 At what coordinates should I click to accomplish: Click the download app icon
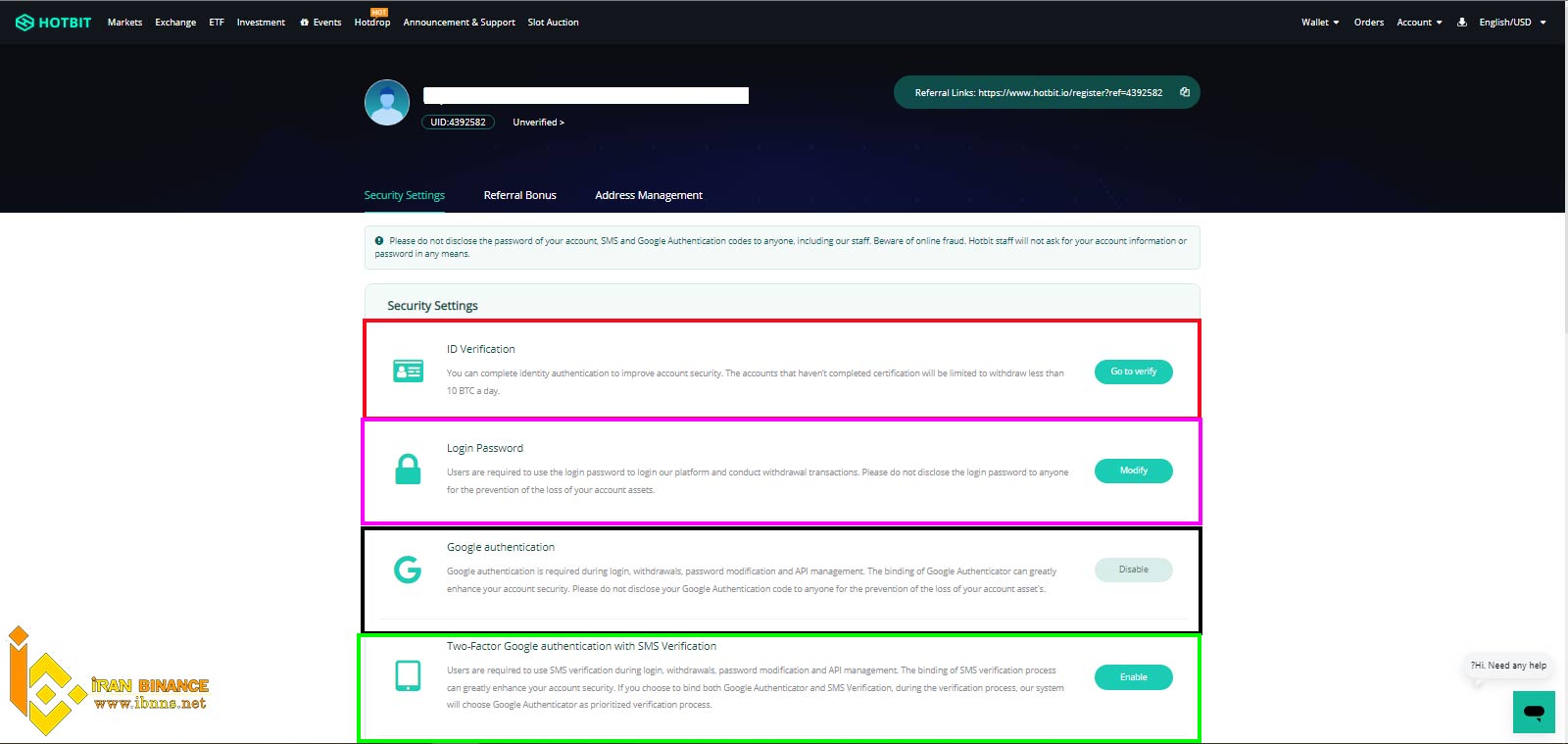1462,22
